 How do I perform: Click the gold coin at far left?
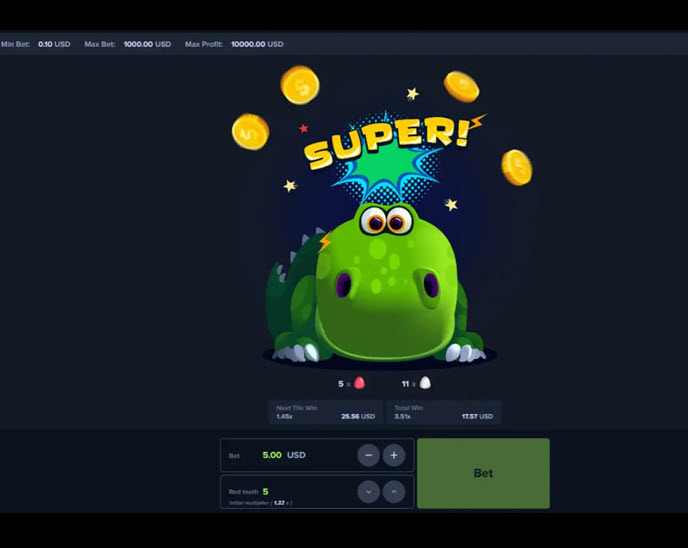[250, 131]
